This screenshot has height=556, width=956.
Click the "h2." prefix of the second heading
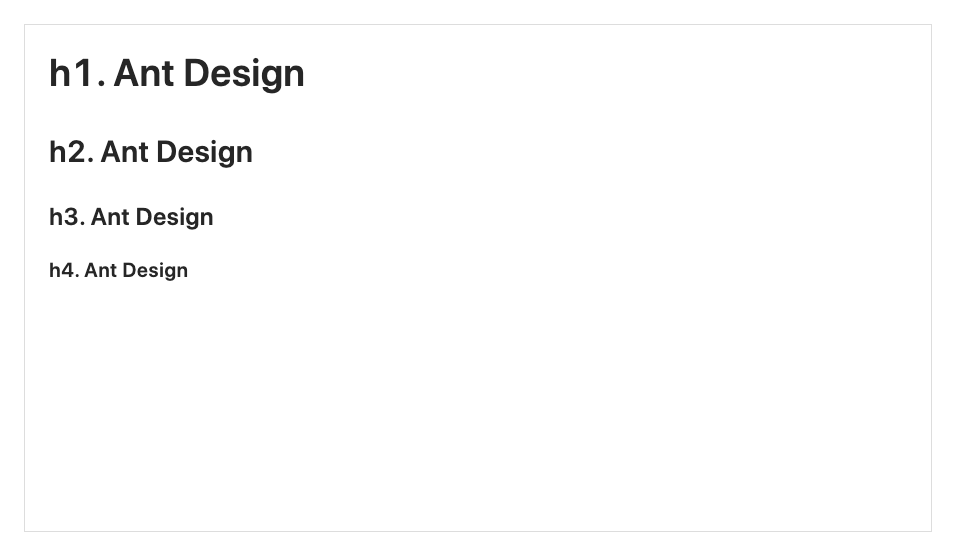point(71,152)
